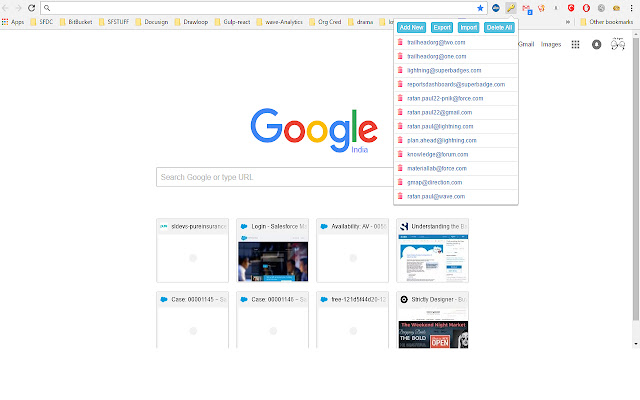Image resolution: width=640 pixels, height=400 pixels.
Task: Reload the current page
Action: (31, 8)
